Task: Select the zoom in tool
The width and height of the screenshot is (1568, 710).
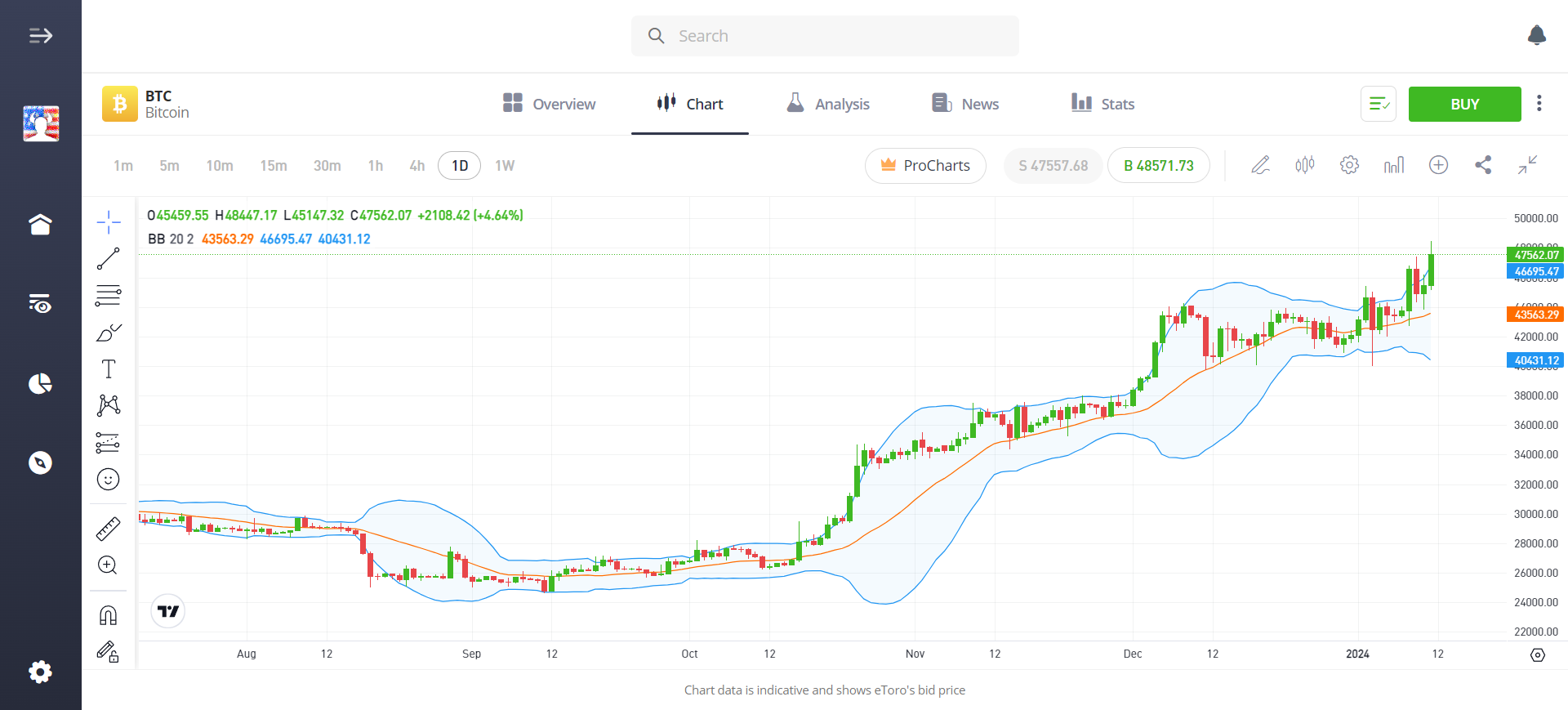Action: (x=109, y=565)
